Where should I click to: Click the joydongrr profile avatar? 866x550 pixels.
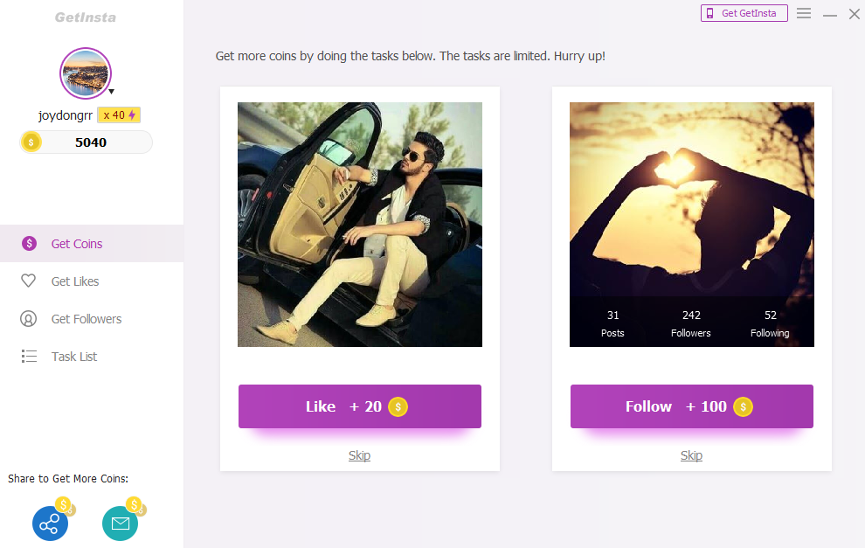pos(86,73)
